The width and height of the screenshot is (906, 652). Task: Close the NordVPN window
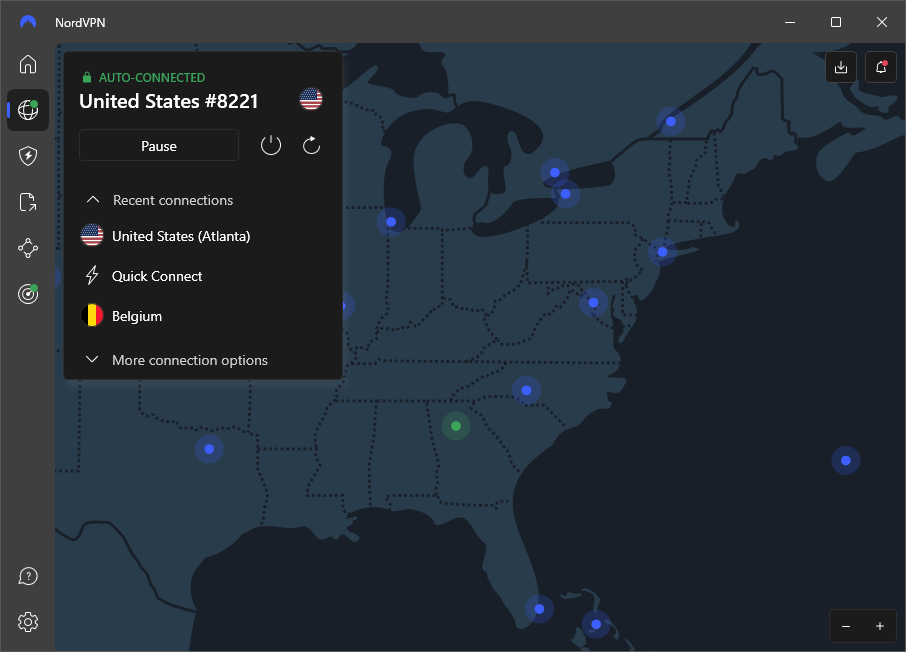click(882, 22)
